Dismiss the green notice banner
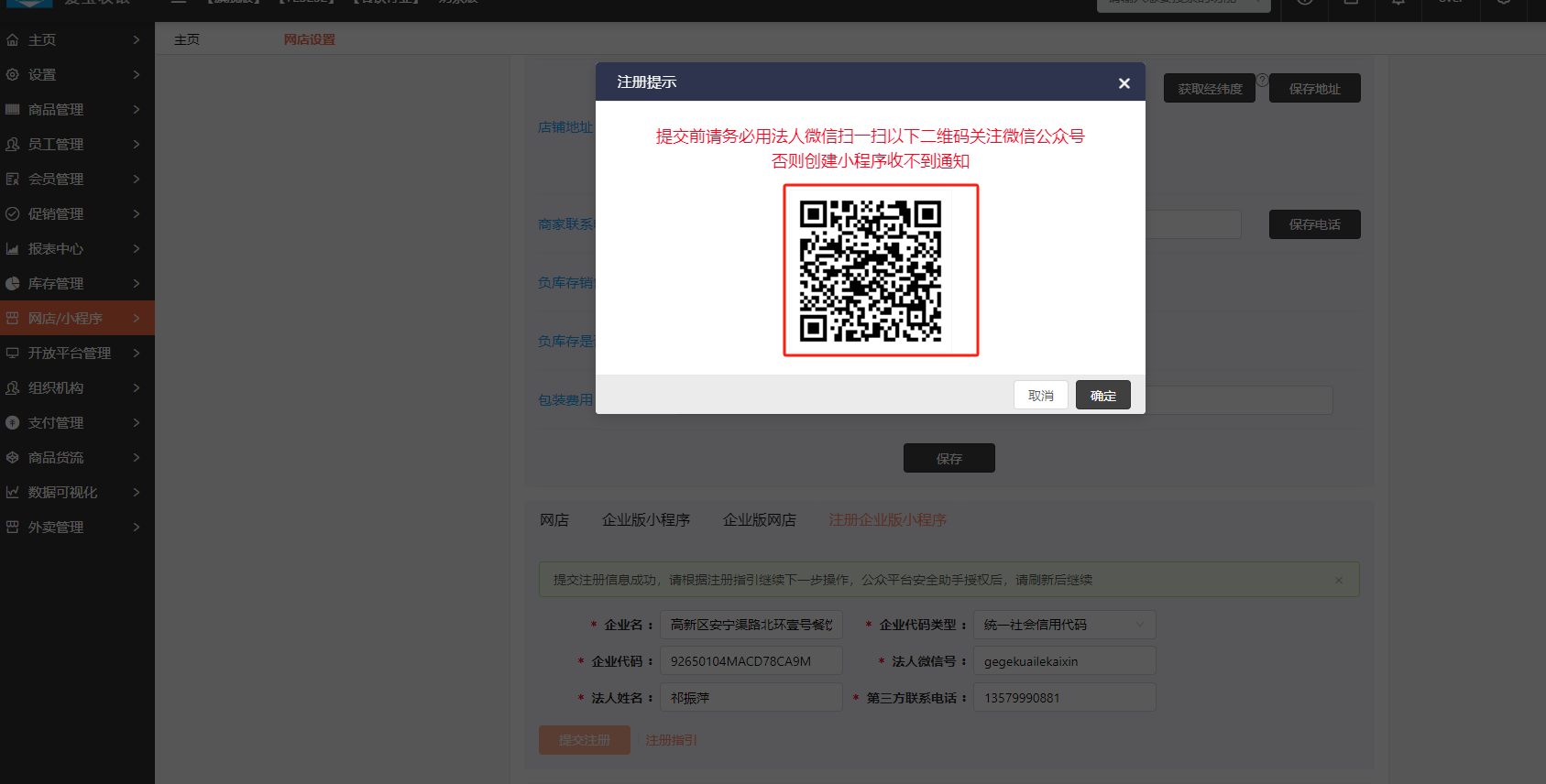Image resolution: width=1546 pixels, height=784 pixels. tap(1339, 580)
